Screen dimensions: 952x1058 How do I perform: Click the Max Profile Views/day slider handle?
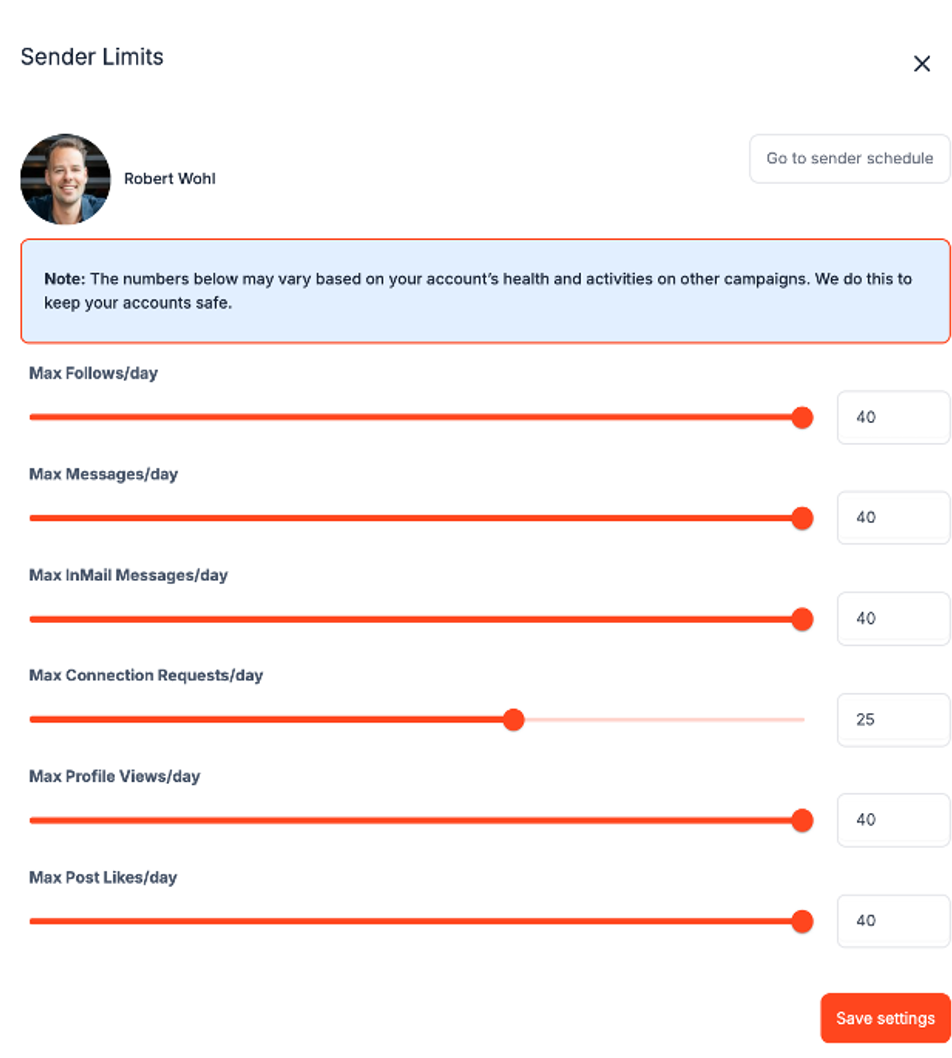point(802,821)
